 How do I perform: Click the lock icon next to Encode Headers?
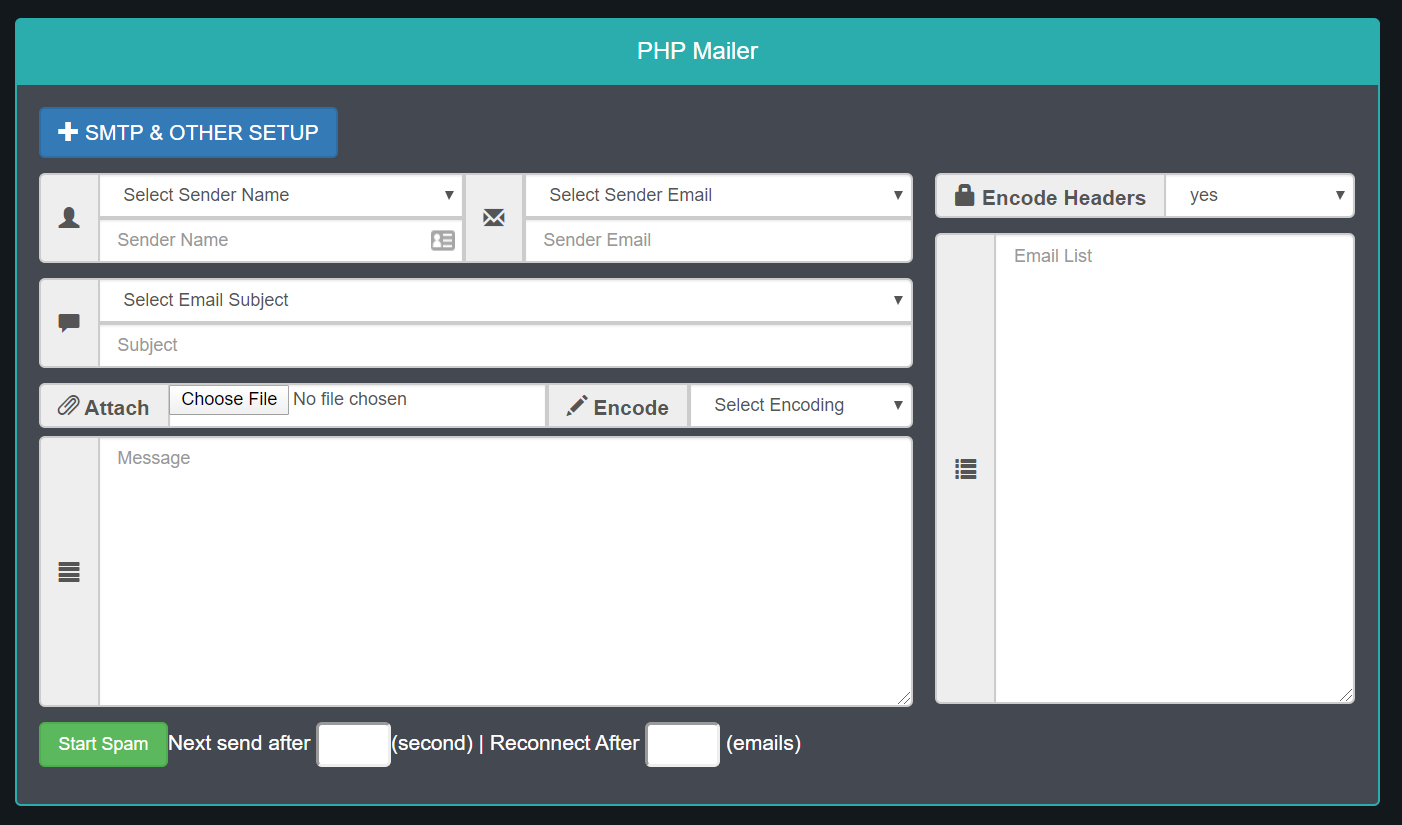[x=964, y=195]
